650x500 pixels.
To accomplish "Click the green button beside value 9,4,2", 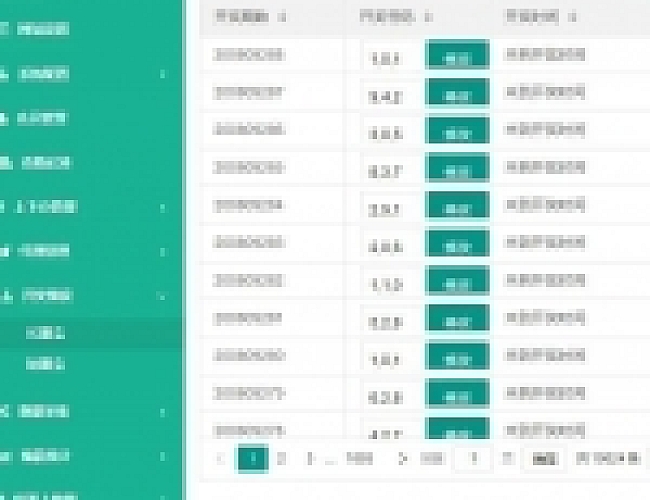I will [457, 95].
